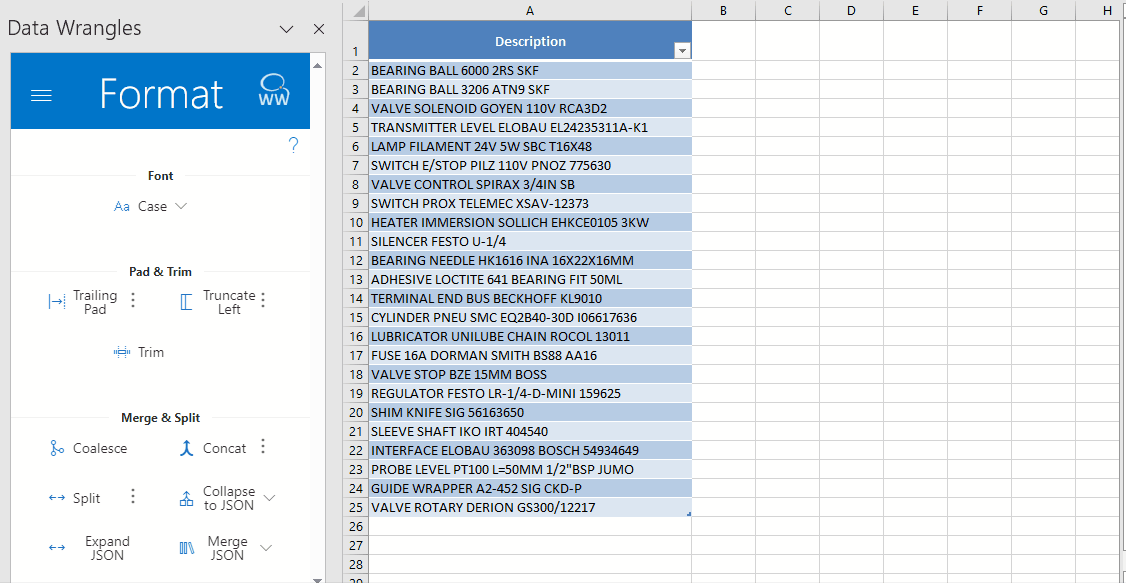
Task: Open the Data Wrangles pane options chevron
Action: click(x=287, y=29)
